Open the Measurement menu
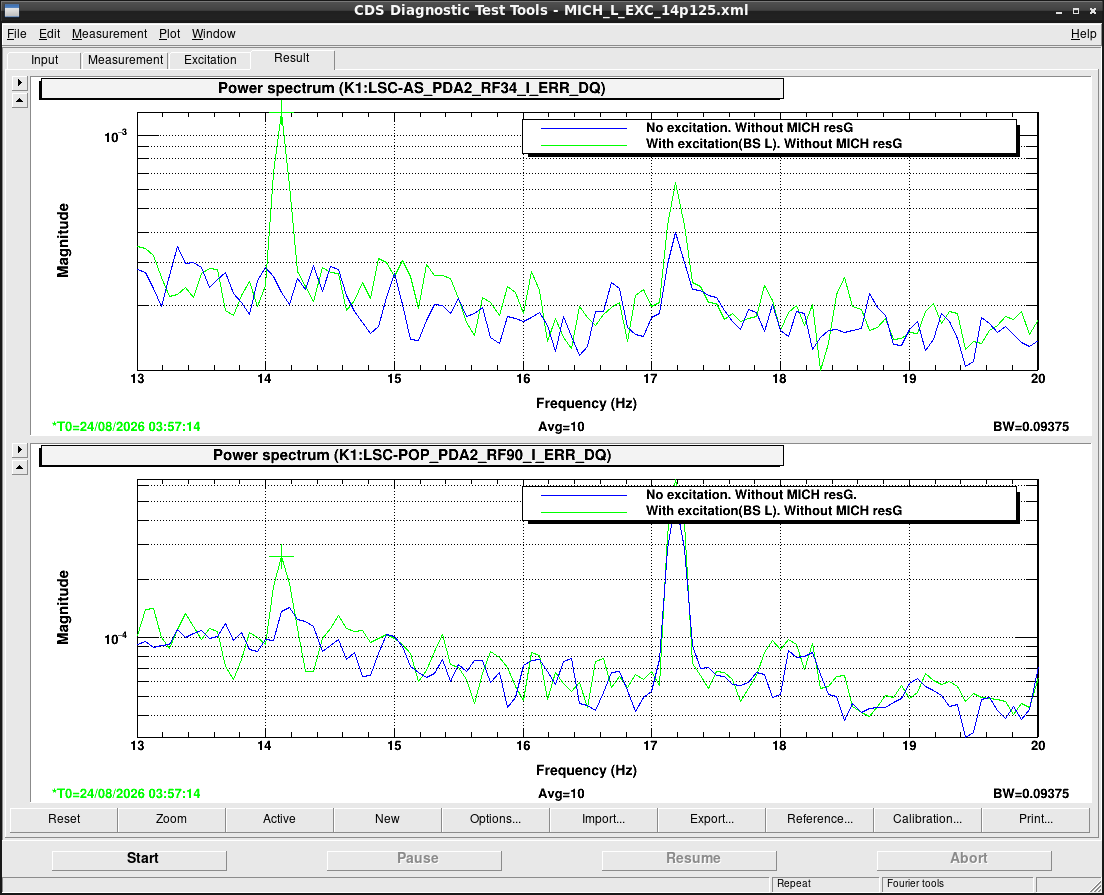The image size is (1104, 895). 109,34
